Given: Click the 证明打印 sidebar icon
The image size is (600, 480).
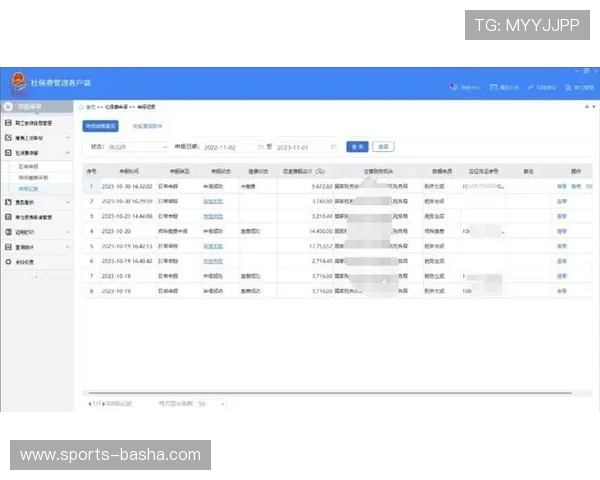Looking at the screenshot, I should pyautogui.click(x=8, y=232).
